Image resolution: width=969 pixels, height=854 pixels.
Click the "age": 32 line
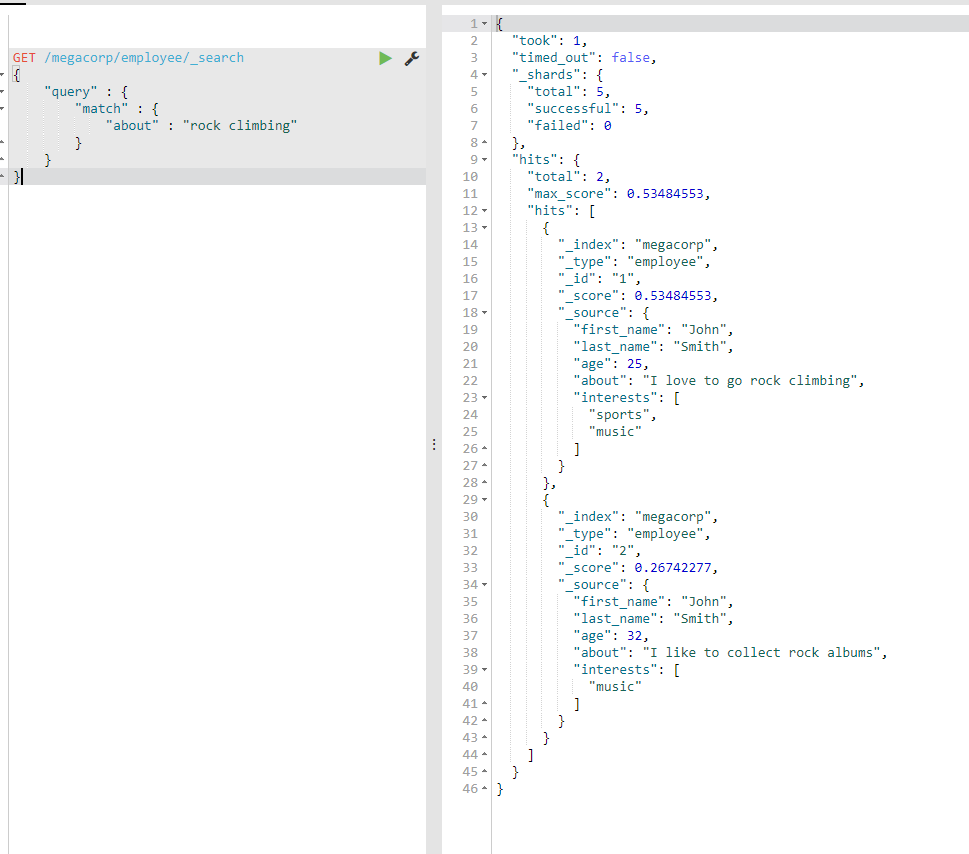pos(611,636)
